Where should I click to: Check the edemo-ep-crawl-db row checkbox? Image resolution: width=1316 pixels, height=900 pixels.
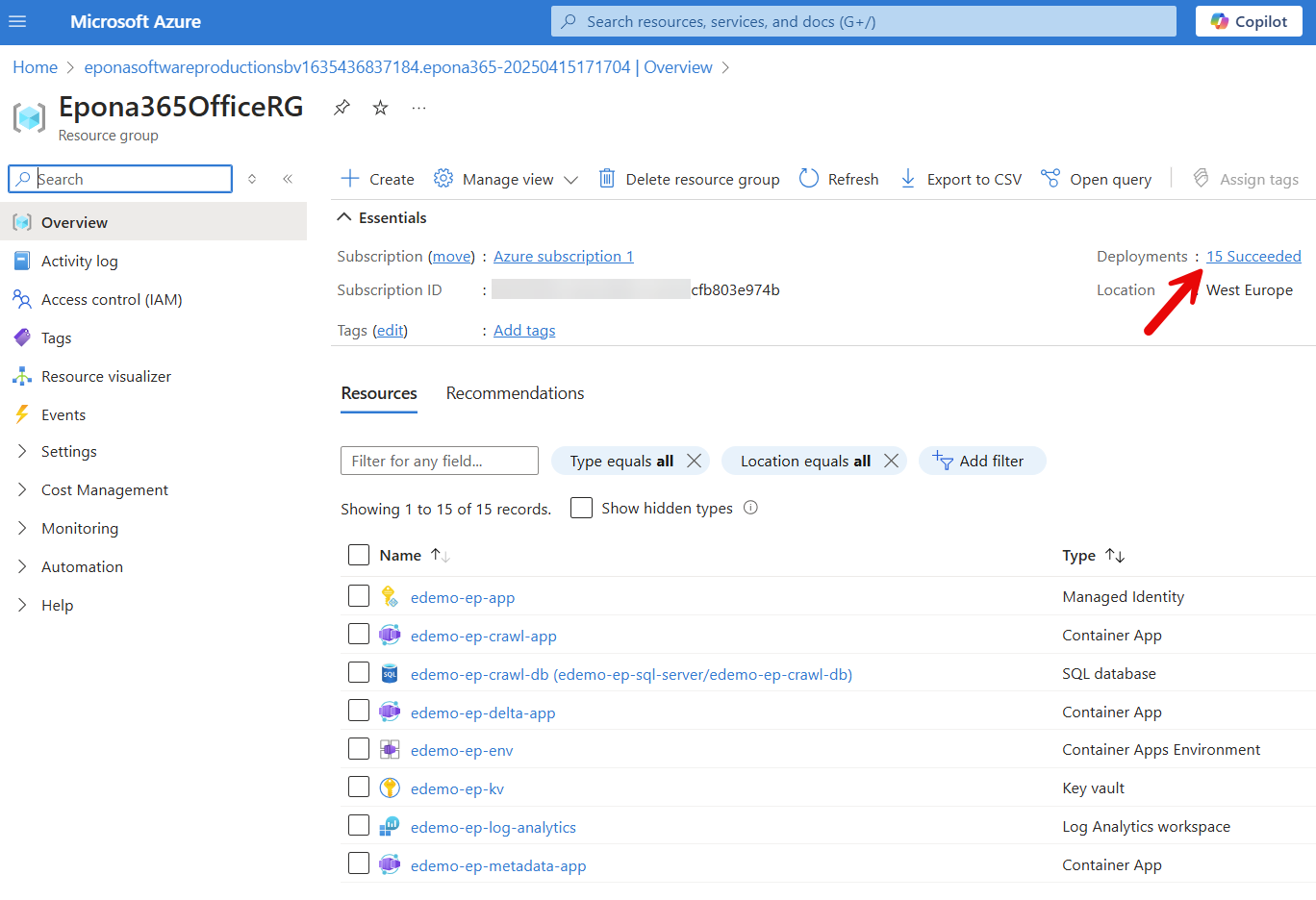click(359, 673)
